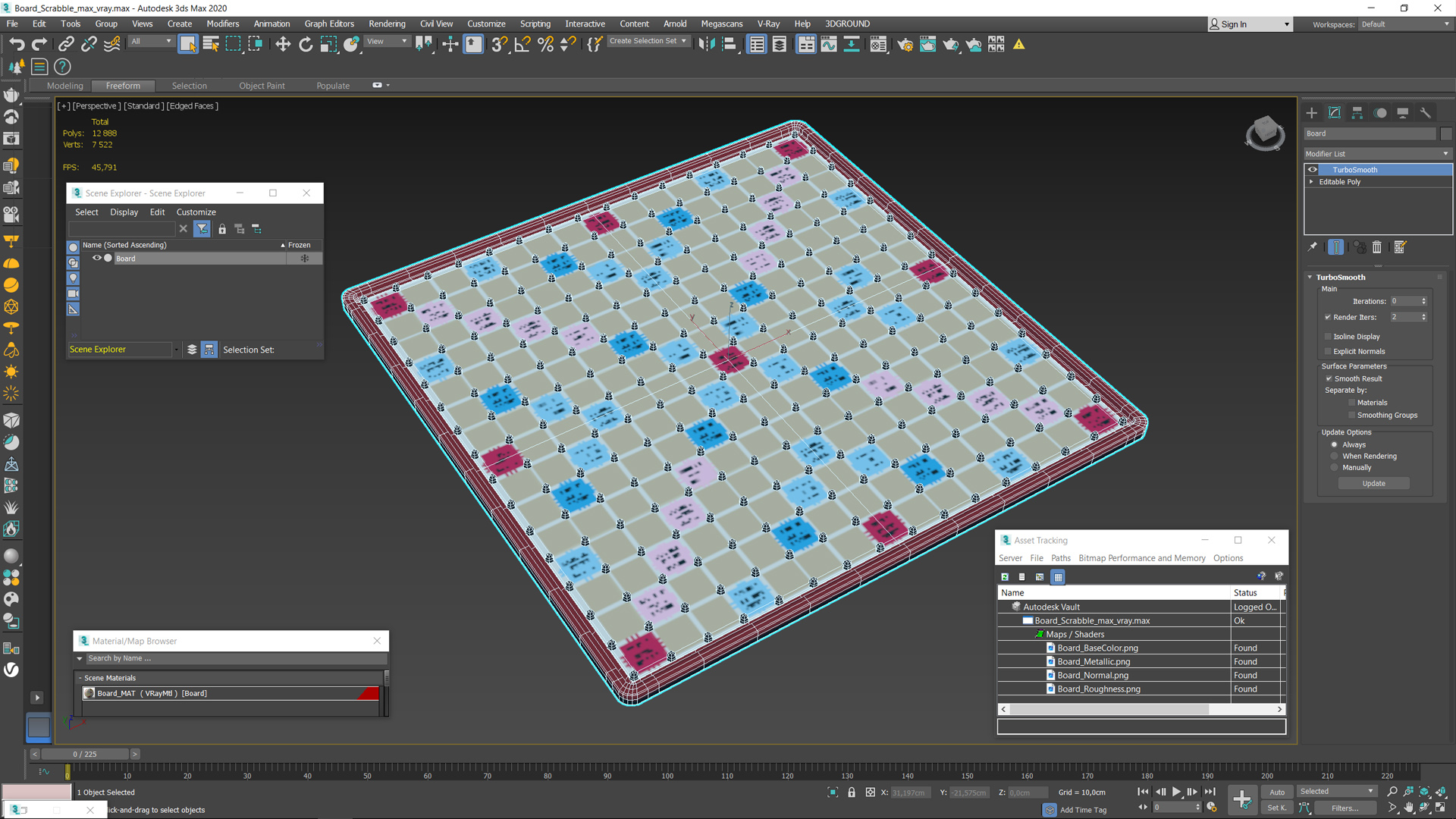
Task: Open the Rendering menu
Action: click(x=387, y=24)
